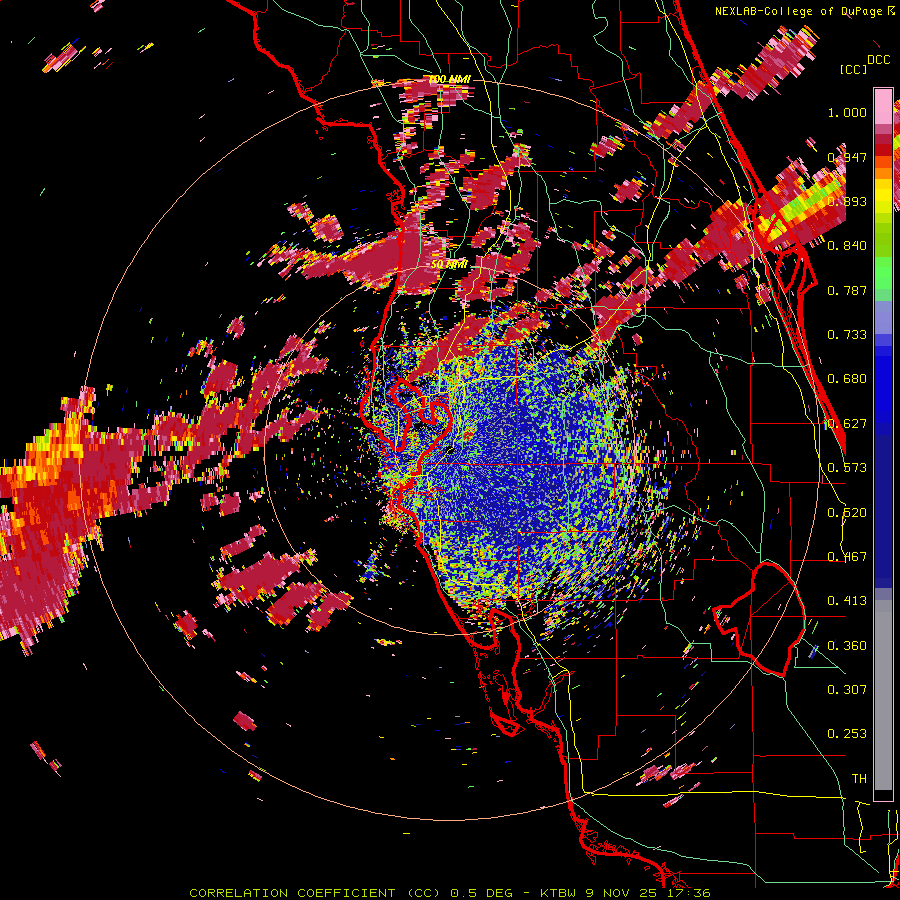The width and height of the screenshot is (900, 900).
Task: Click the [CC] legend unit label
Action: (x=853, y=69)
